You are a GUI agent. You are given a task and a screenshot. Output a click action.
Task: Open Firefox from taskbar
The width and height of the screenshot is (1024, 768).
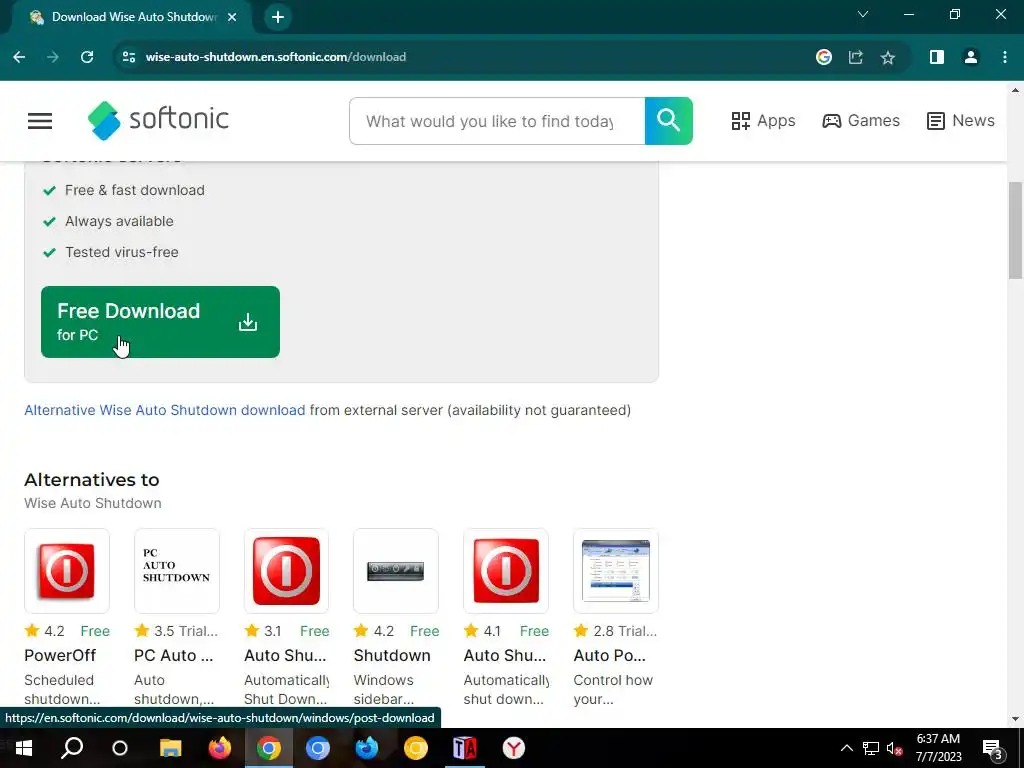pos(219,748)
